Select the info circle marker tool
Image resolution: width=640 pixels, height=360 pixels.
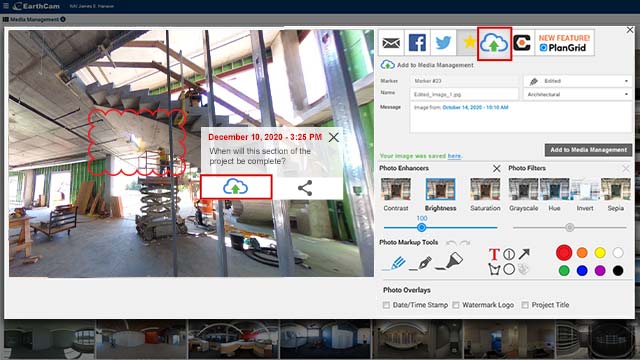pyautogui.click(x=509, y=254)
